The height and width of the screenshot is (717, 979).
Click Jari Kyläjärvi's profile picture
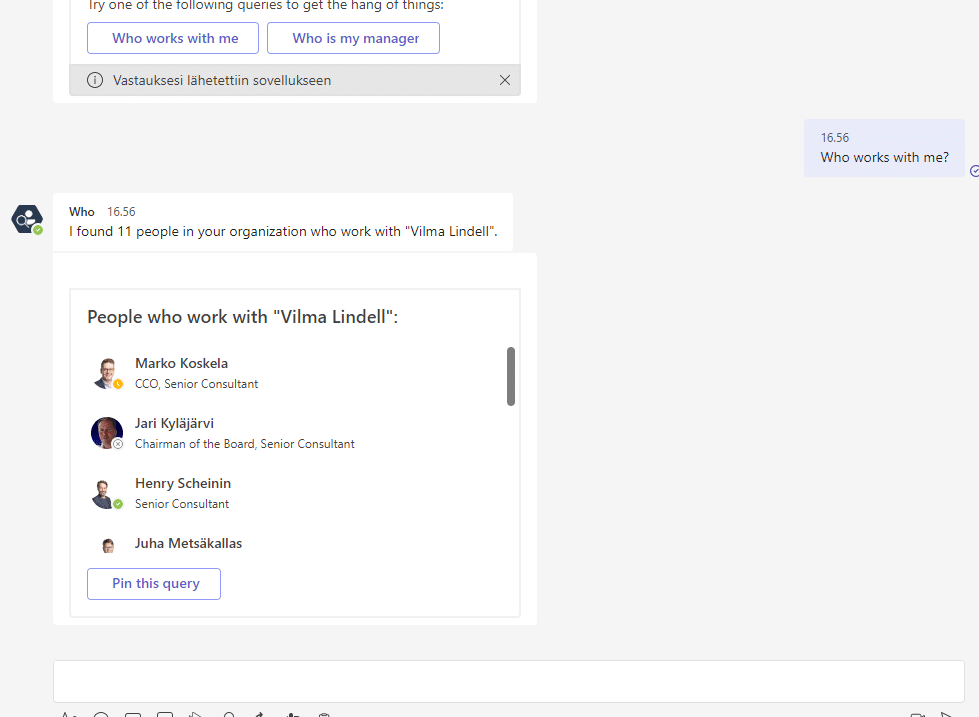107,432
